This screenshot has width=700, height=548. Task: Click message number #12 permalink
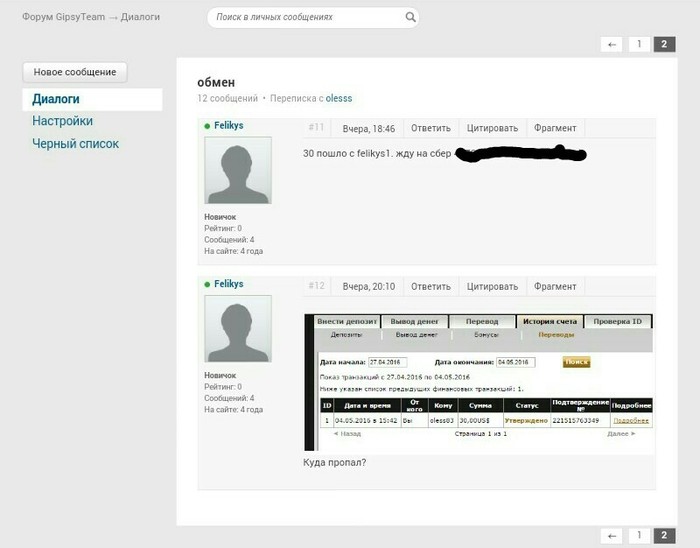(316, 286)
